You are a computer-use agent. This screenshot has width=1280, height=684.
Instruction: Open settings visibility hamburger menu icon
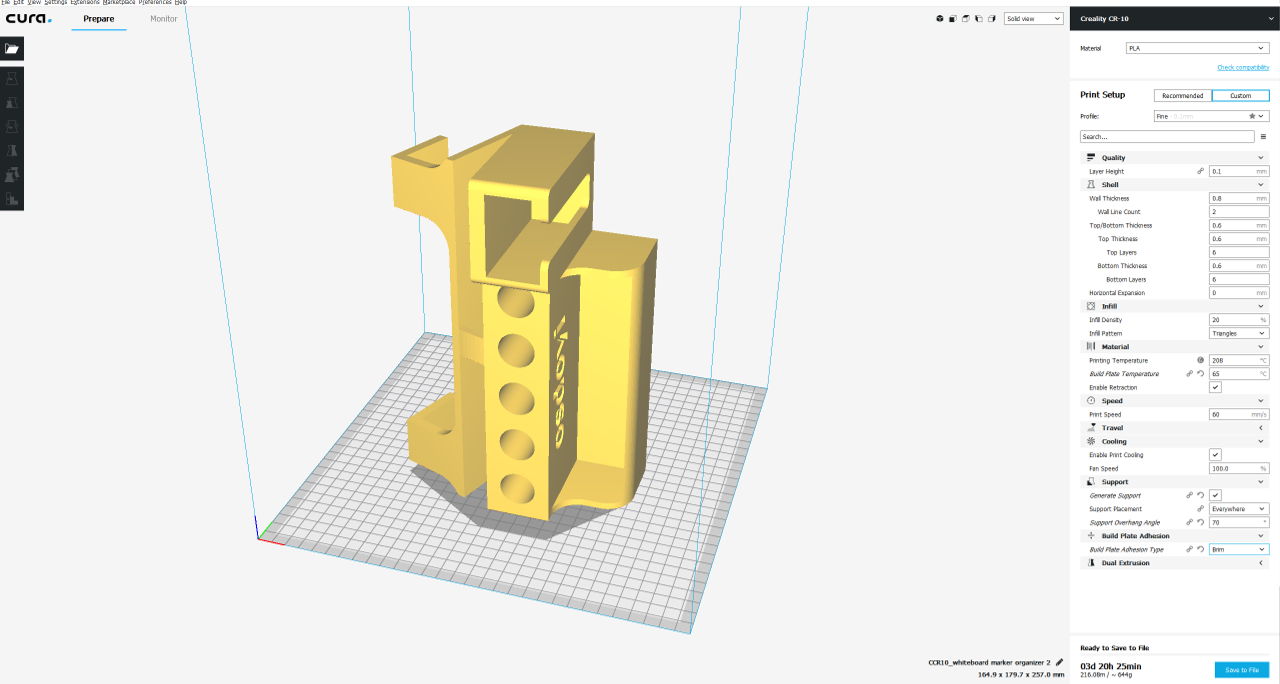coord(1263,137)
